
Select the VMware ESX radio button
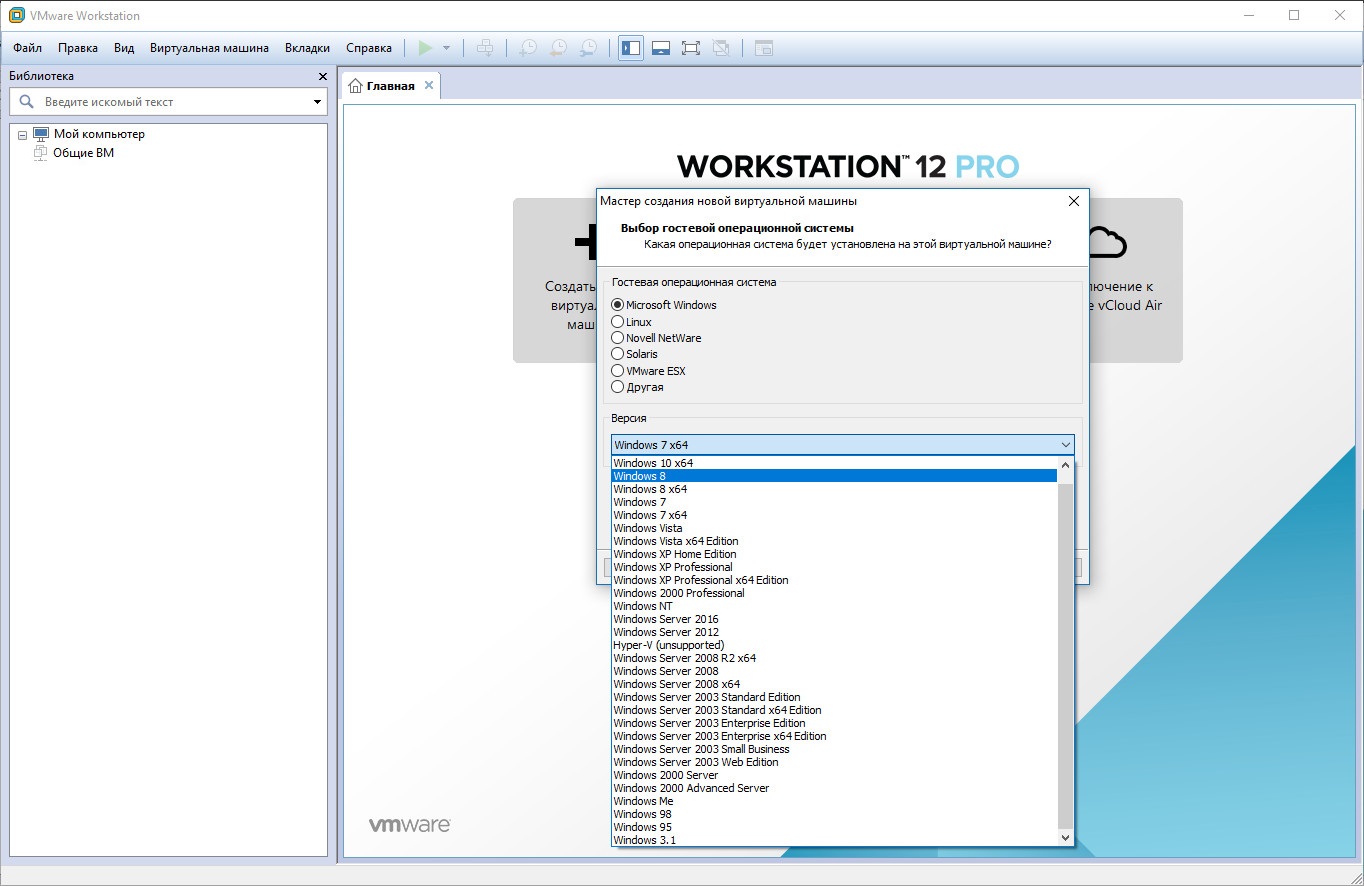[617, 371]
